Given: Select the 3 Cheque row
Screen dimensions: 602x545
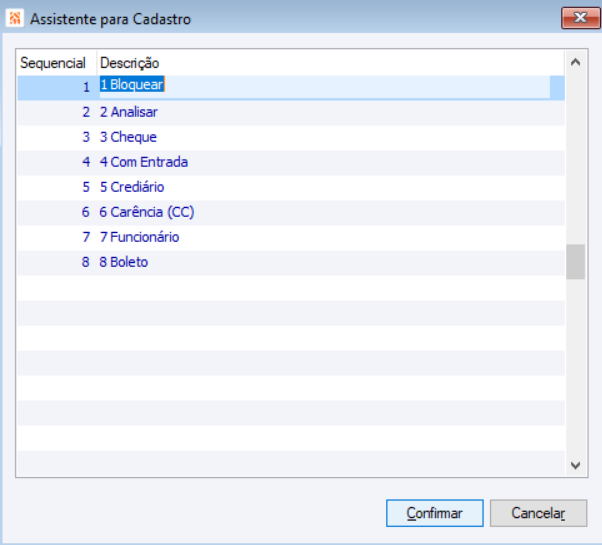Looking at the screenshot, I should [128, 137].
